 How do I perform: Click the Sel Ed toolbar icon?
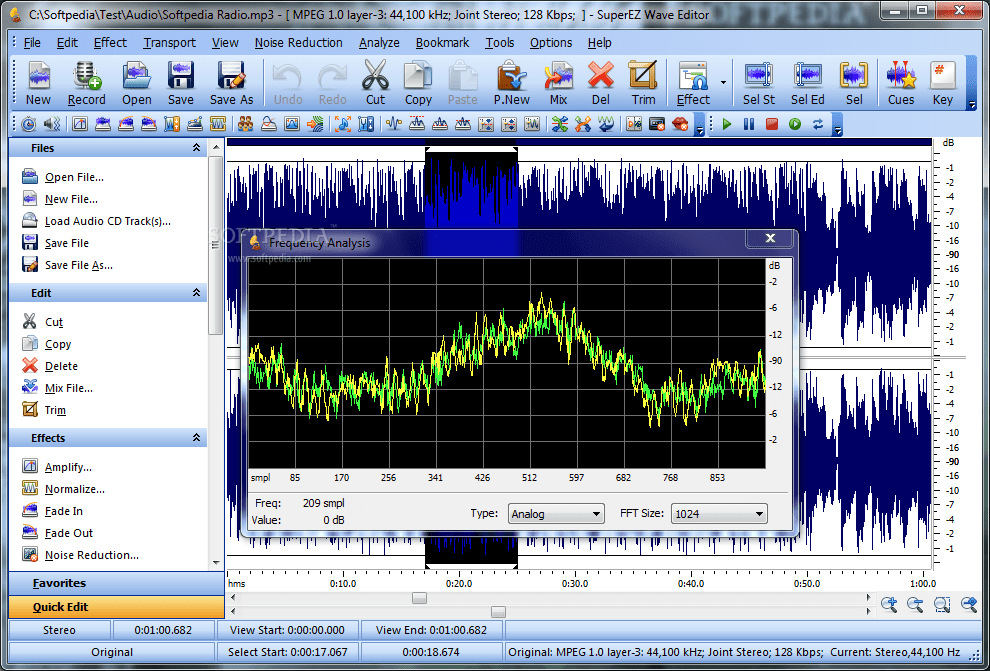click(808, 83)
